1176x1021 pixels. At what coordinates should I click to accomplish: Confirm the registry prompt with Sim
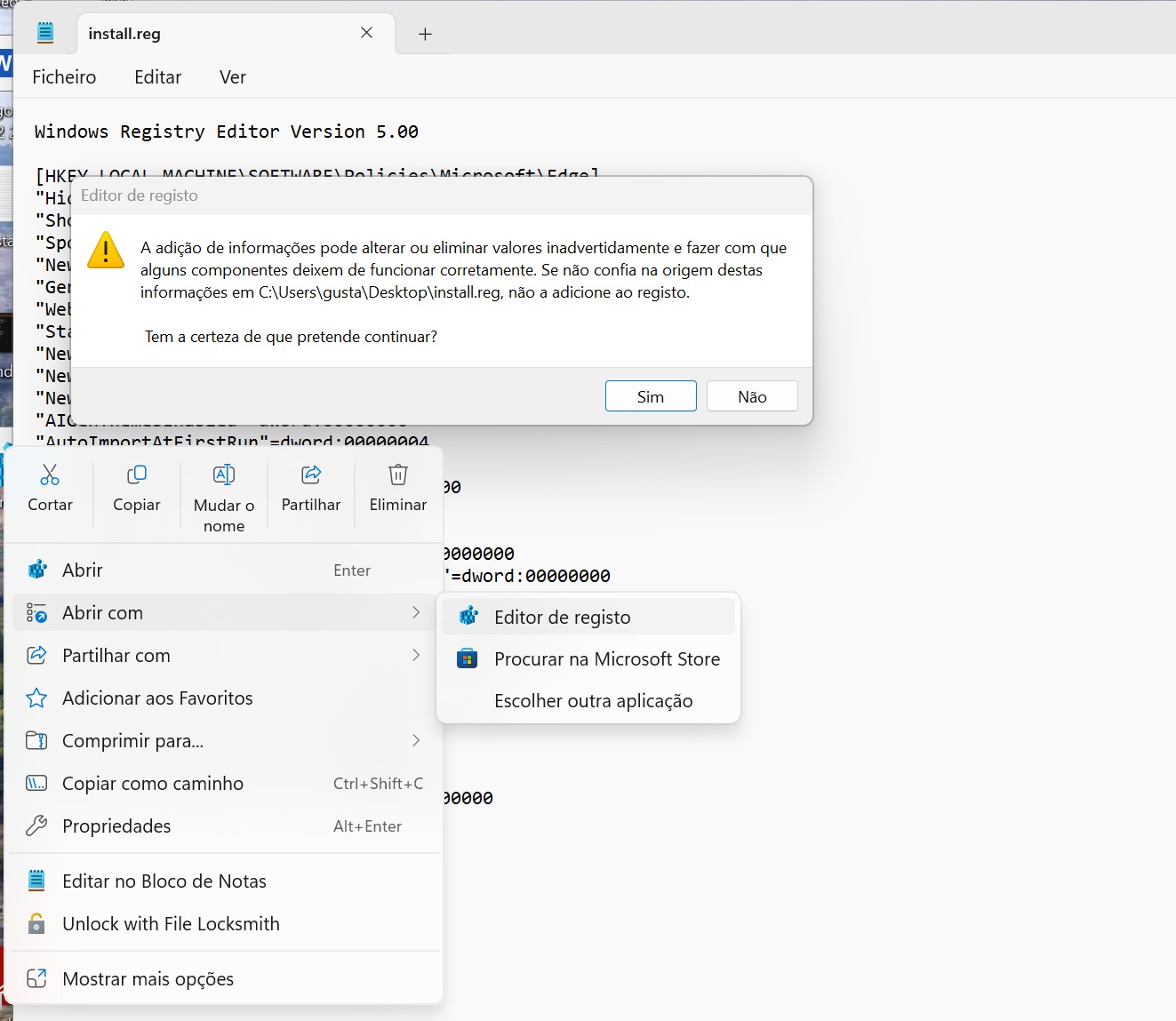pyautogui.click(x=651, y=396)
